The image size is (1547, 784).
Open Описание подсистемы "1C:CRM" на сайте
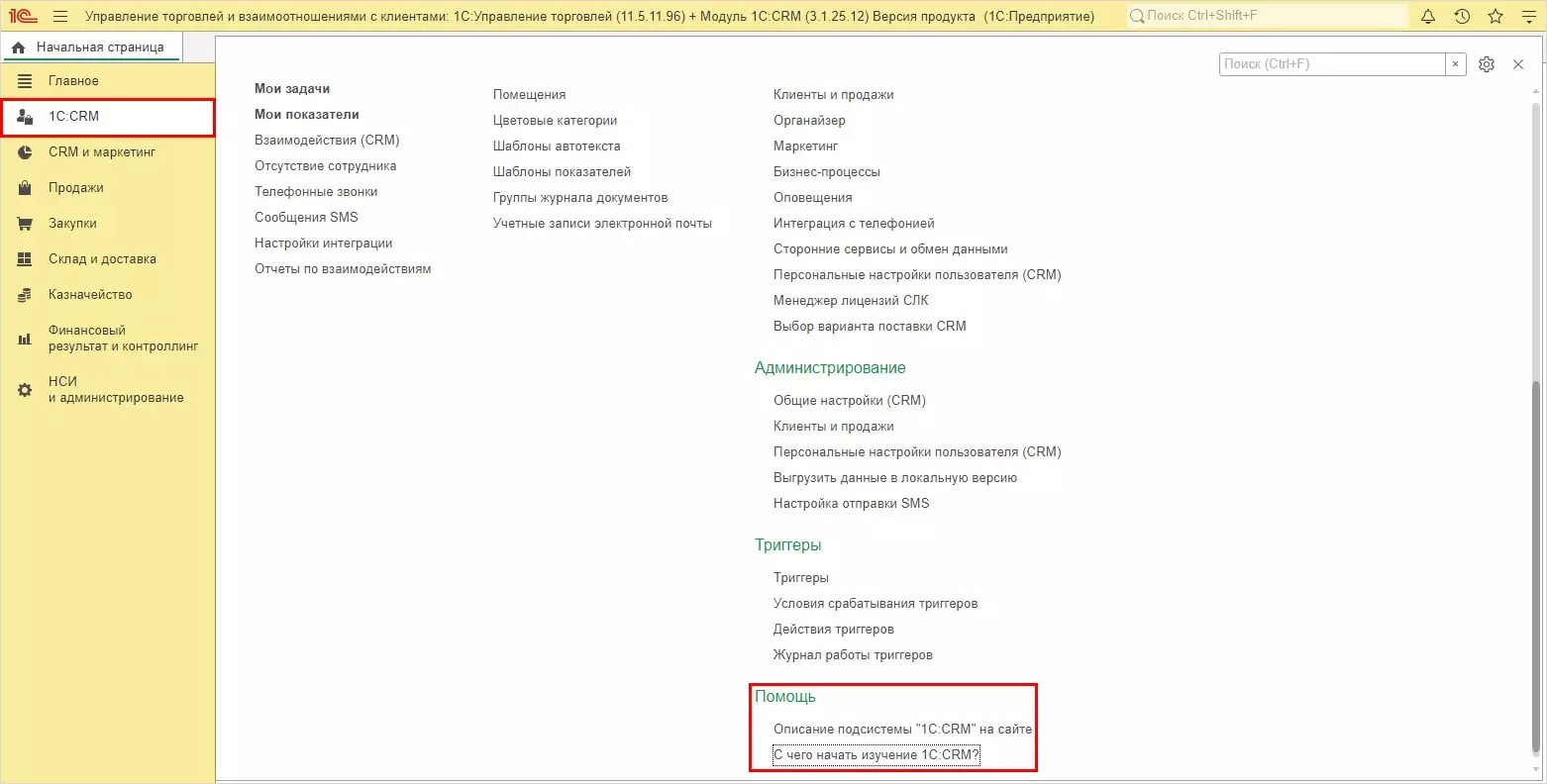pos(903,730)
